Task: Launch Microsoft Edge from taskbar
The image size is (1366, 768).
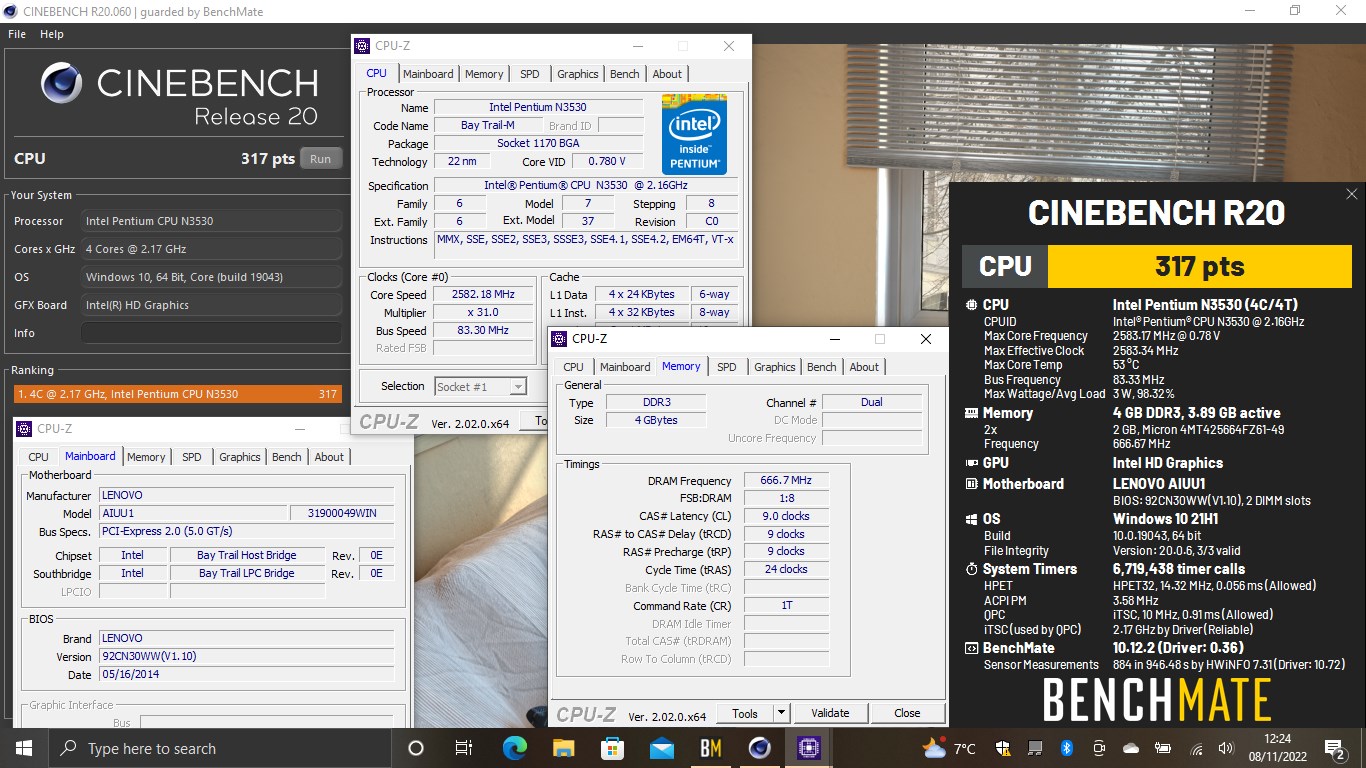Action: coord(514,748)
